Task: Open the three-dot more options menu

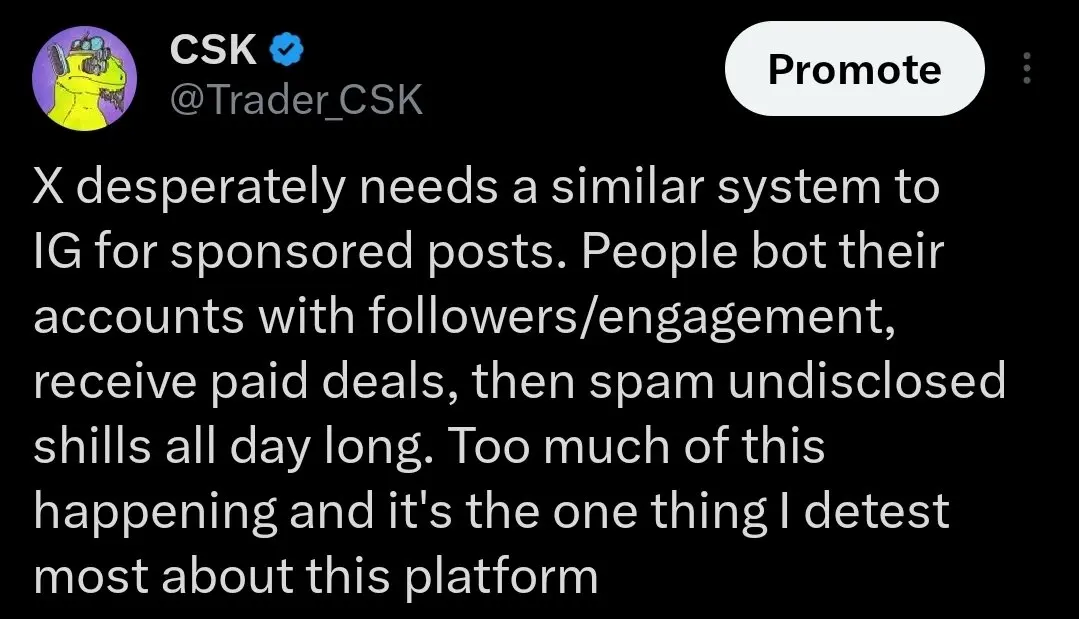Action: (x=1027, y=68)
